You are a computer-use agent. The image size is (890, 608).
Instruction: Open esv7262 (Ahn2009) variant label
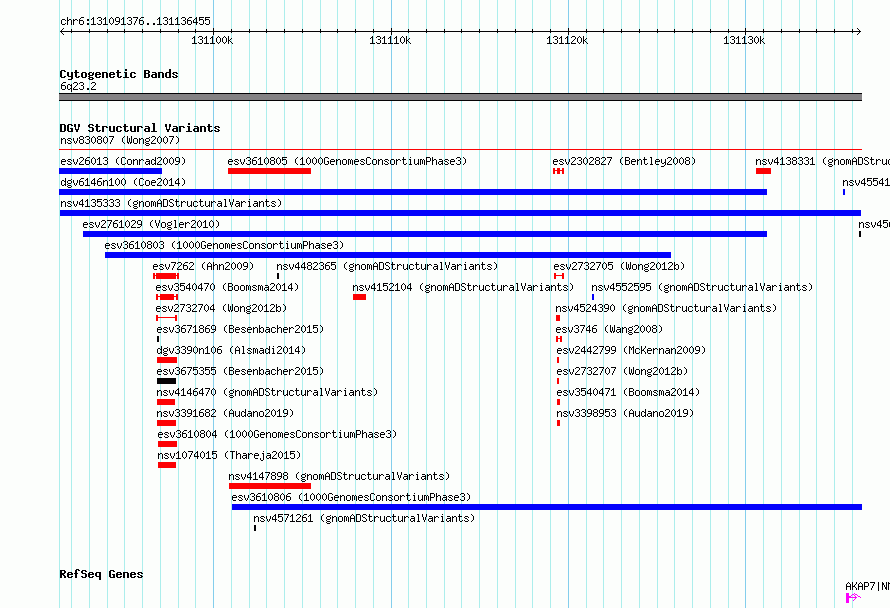203,266
